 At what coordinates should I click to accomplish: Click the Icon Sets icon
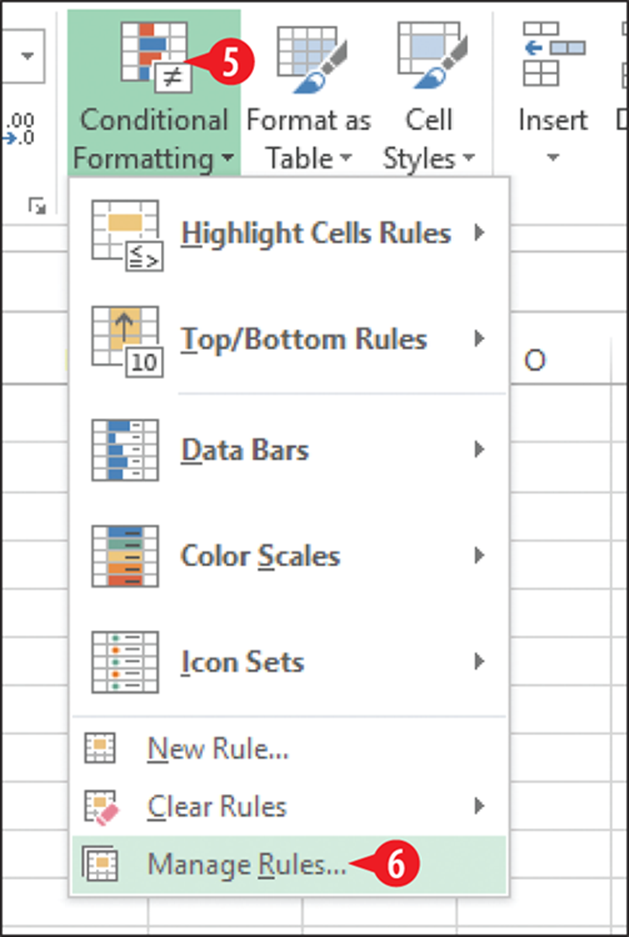(125, 662)
